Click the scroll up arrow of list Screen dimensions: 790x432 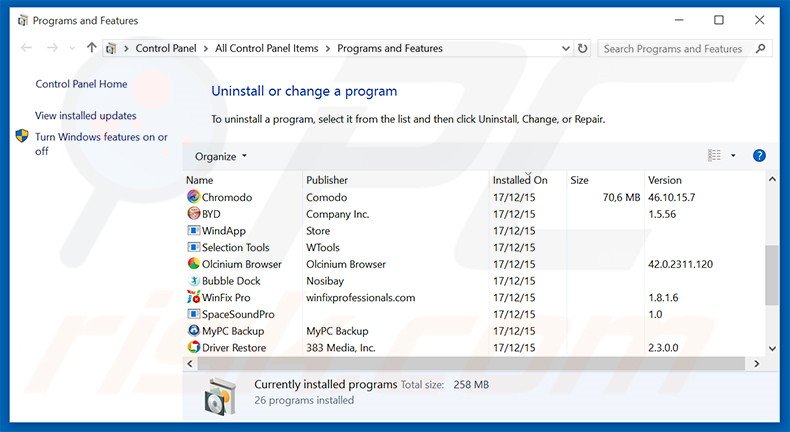click(772, 179)
